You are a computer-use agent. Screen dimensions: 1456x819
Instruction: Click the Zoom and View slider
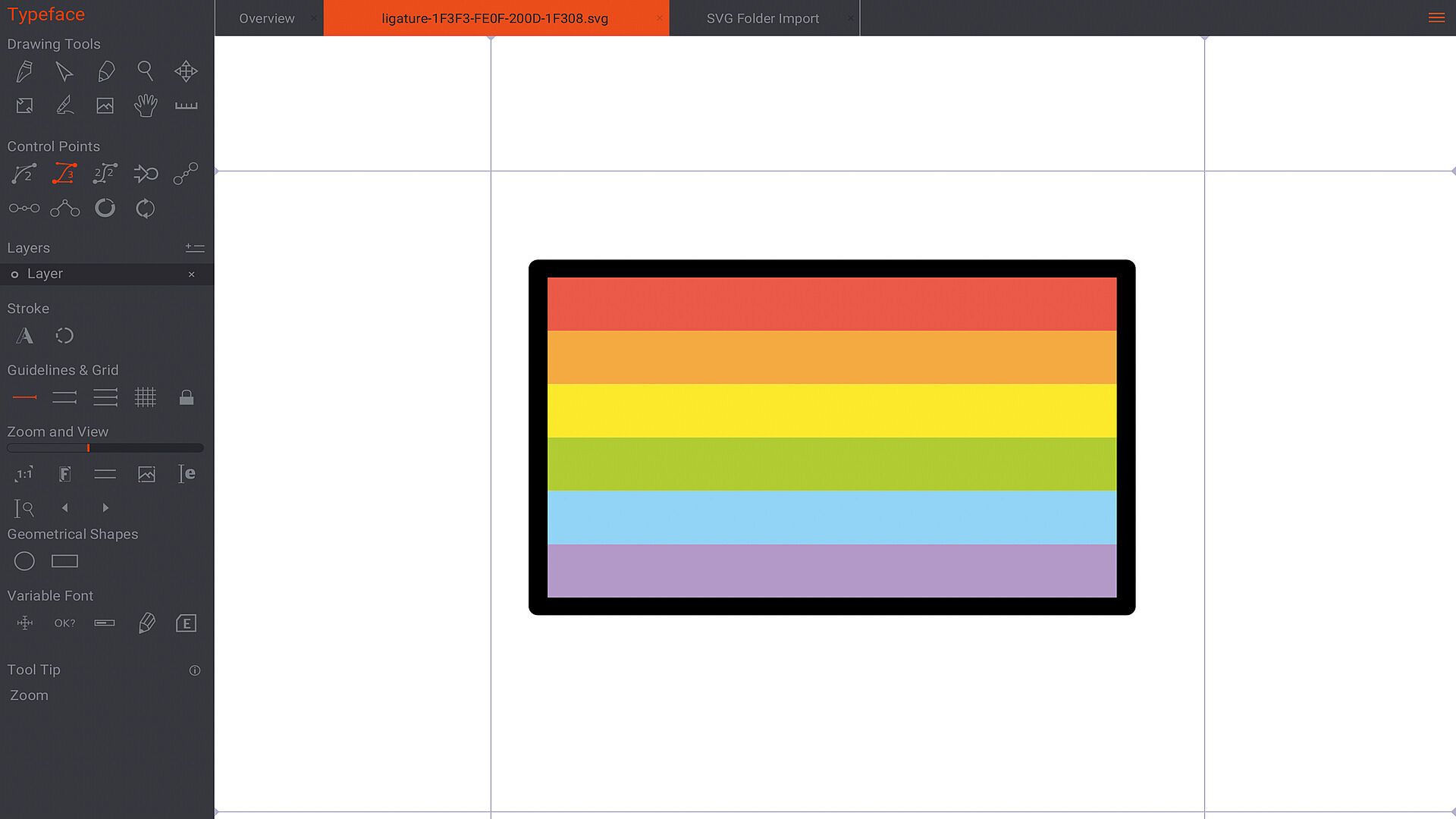(105, 448)
